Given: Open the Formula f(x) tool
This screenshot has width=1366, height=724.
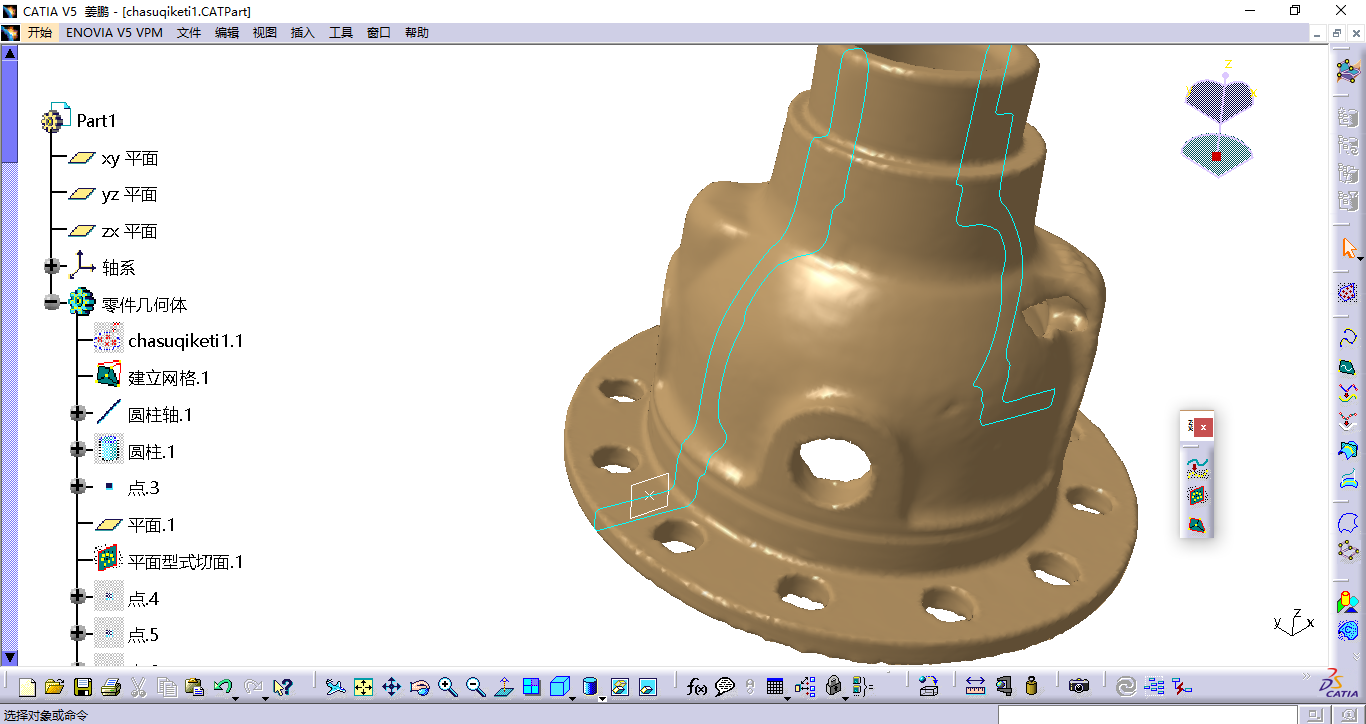Looking at the screenshot, I should pos(697,687).
